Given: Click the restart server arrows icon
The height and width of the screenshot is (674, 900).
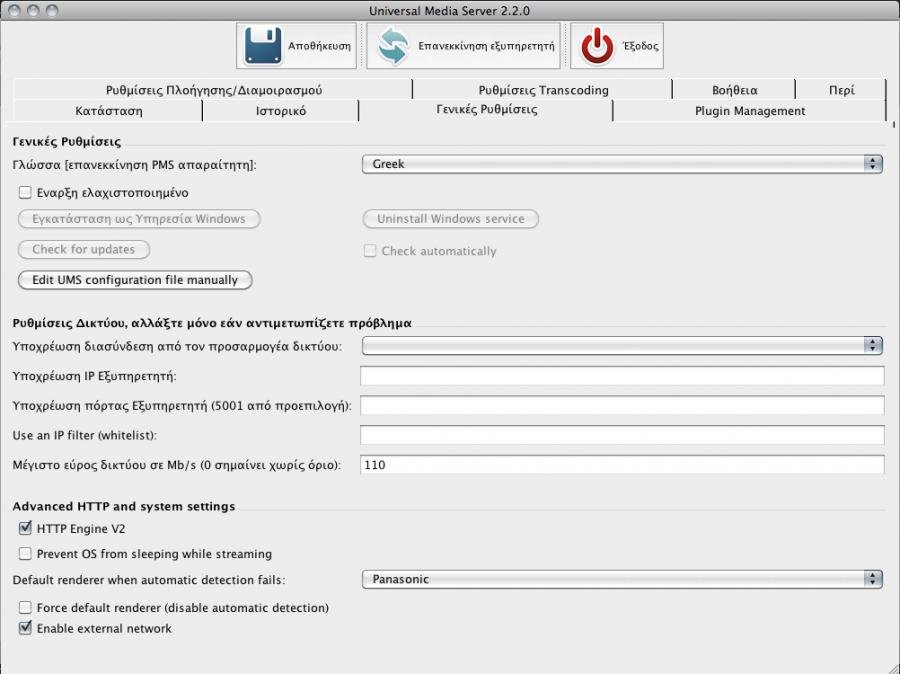Looking at the screenshot, I should (393, 46).
